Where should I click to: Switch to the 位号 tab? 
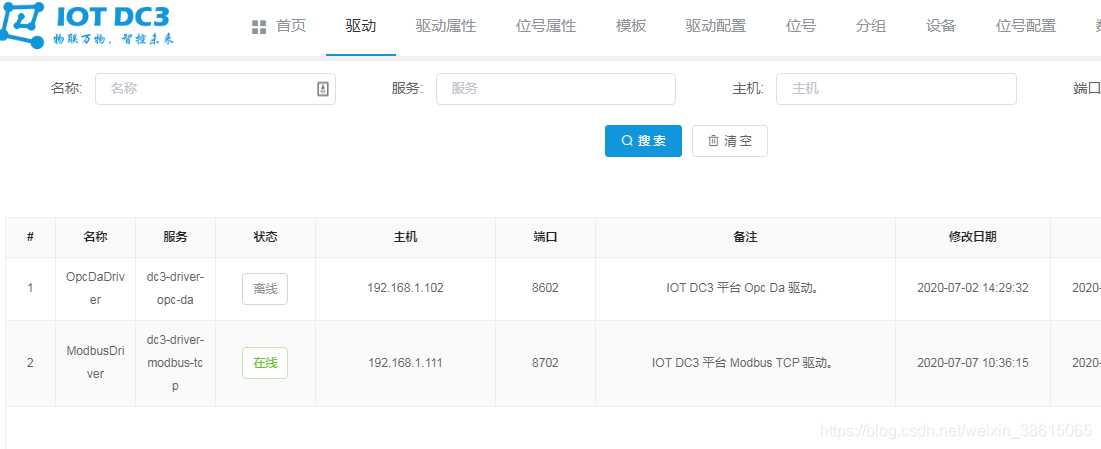[801, 27]
